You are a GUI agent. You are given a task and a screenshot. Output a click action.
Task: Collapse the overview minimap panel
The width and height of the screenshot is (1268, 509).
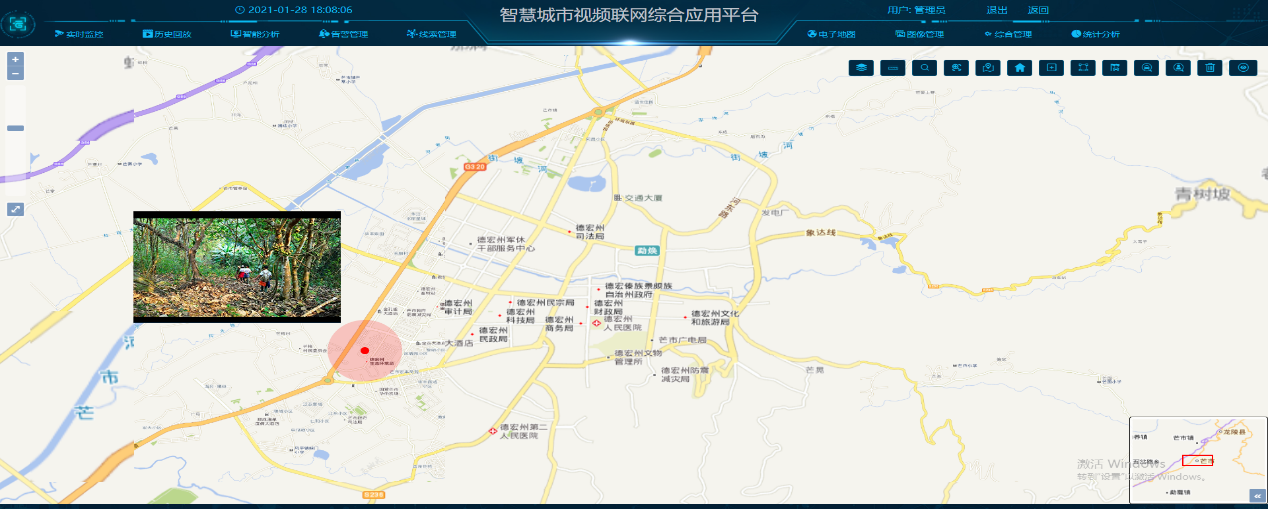[1256, 496]
